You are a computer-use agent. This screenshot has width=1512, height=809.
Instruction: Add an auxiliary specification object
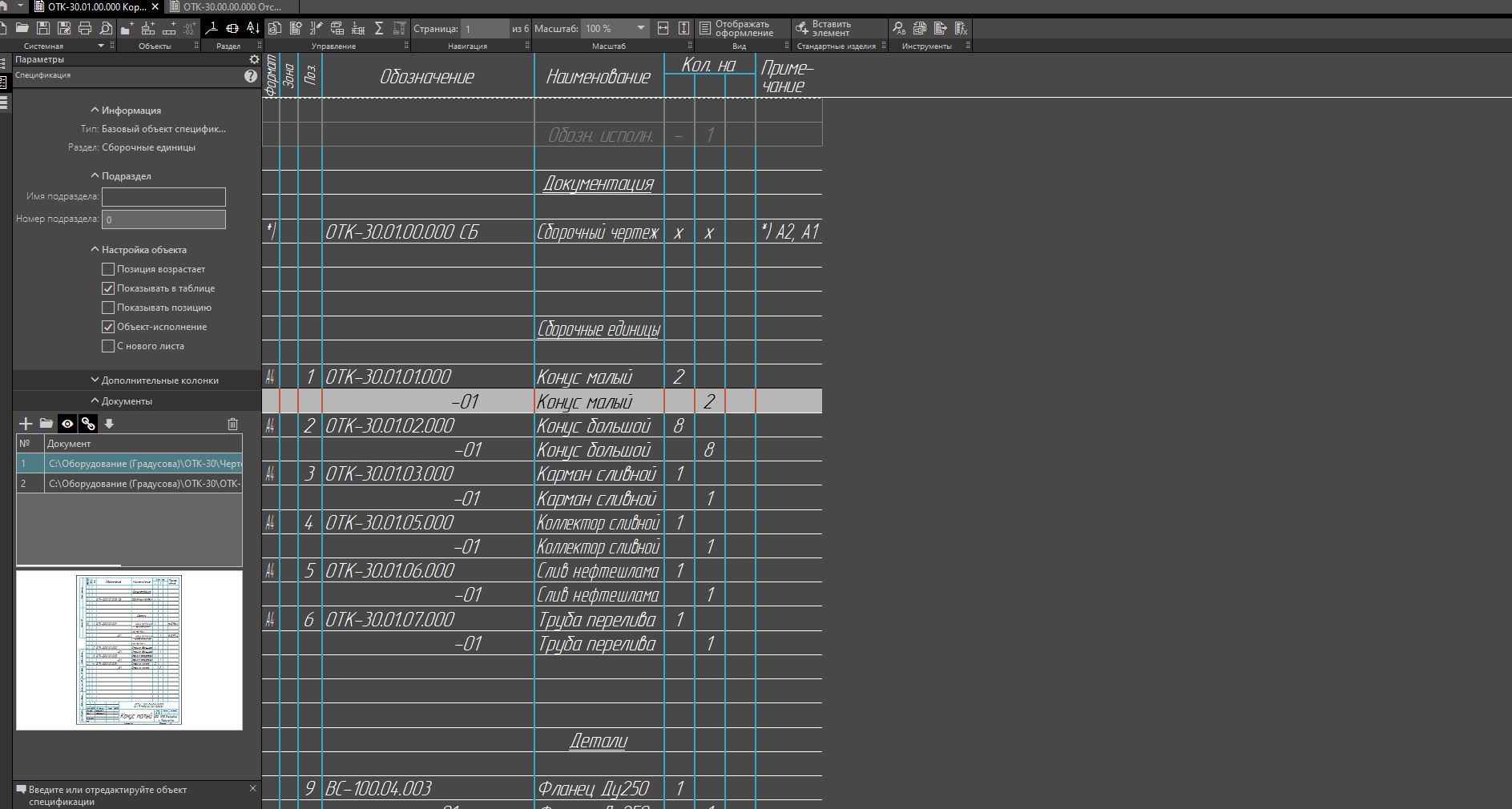click(169, 28)
